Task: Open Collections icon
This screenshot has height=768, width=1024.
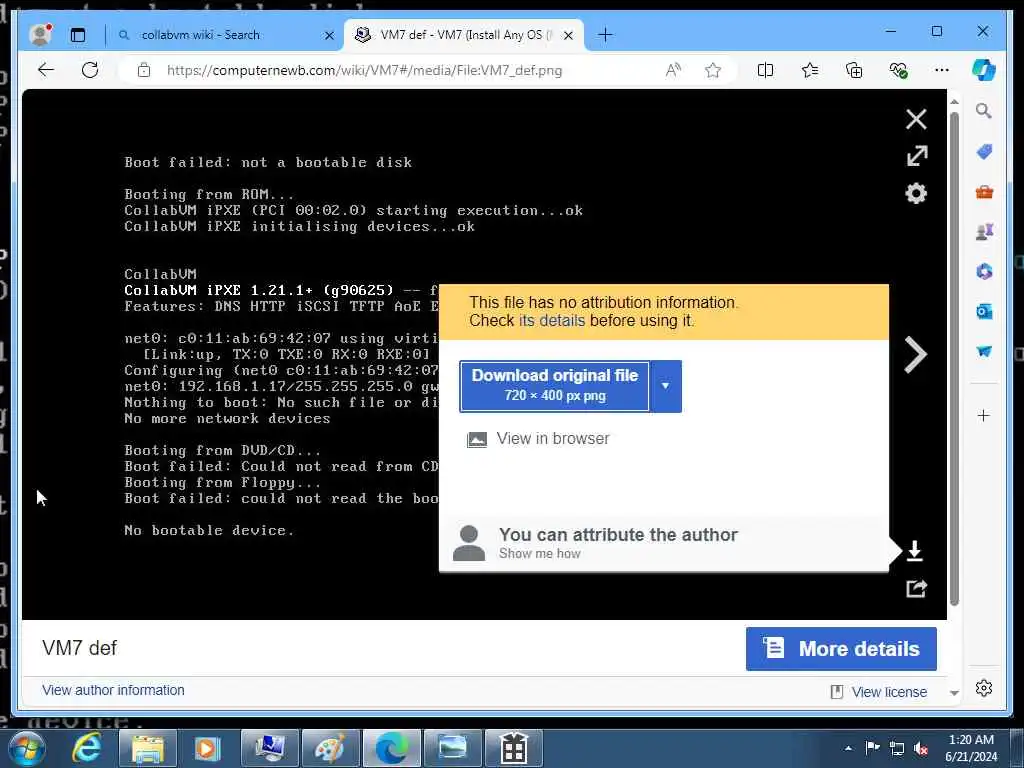Action: (x=854, y=70)
